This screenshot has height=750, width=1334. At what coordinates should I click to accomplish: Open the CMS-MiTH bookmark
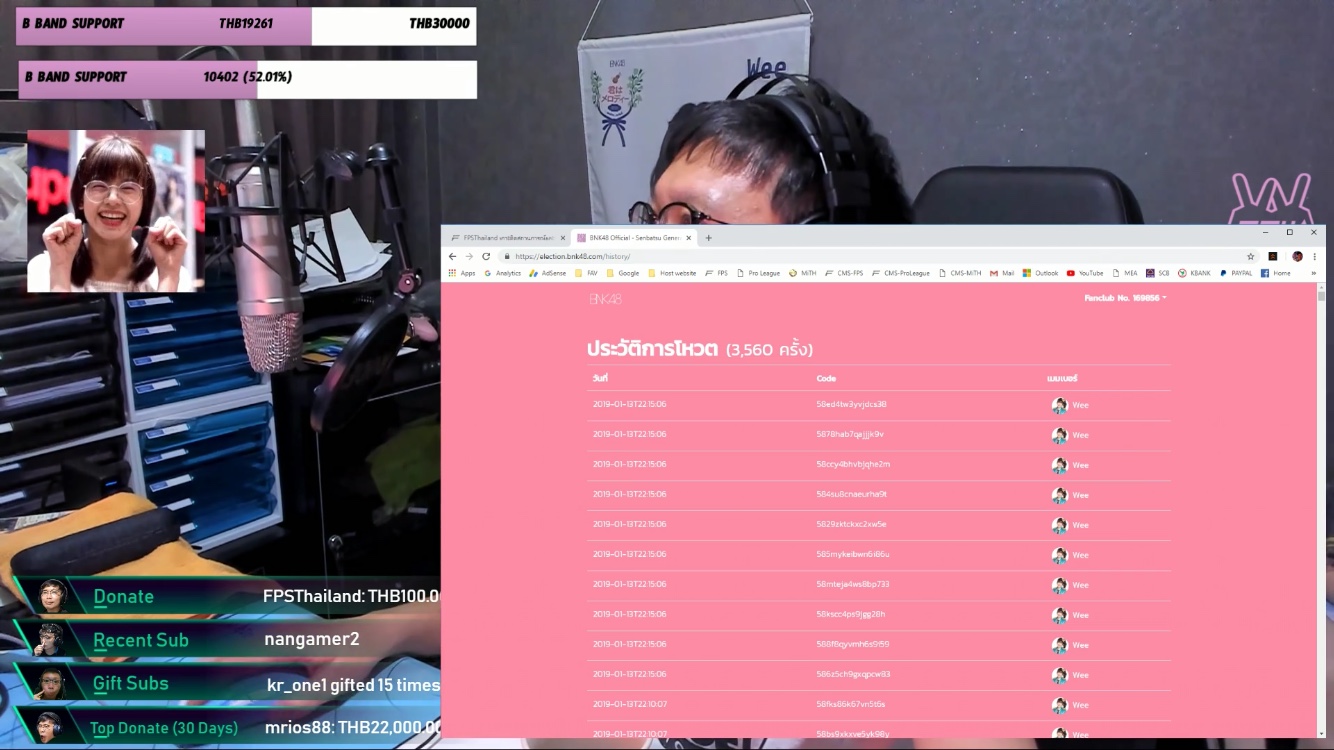pyautogui.click(x=960, y=273)
